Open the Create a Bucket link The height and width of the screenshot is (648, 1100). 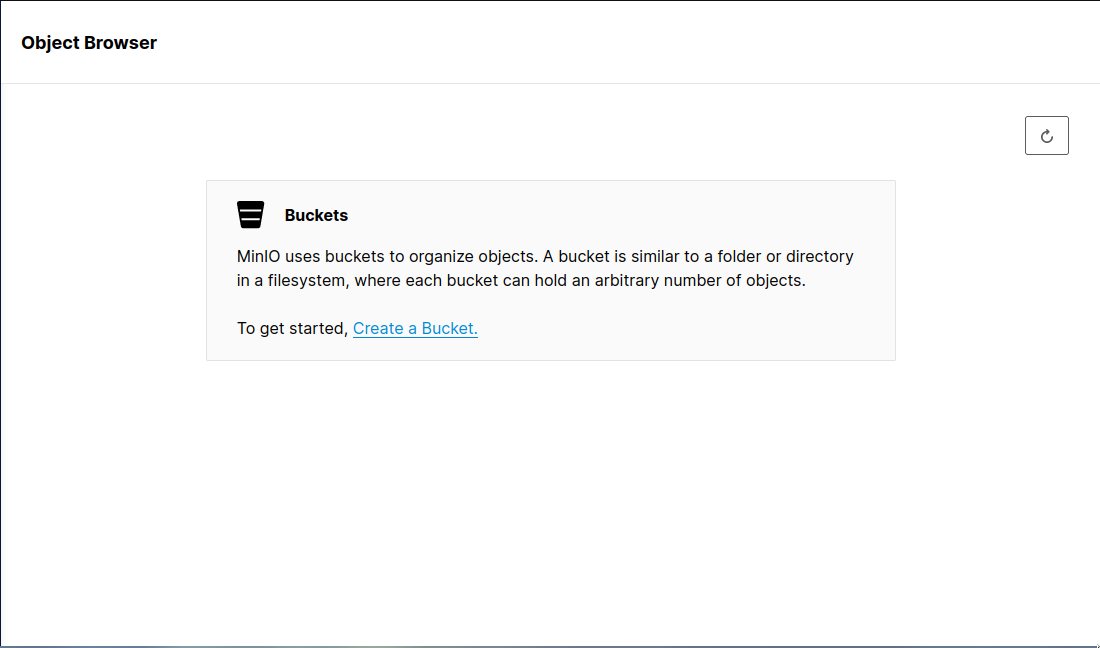coord(415,328)
